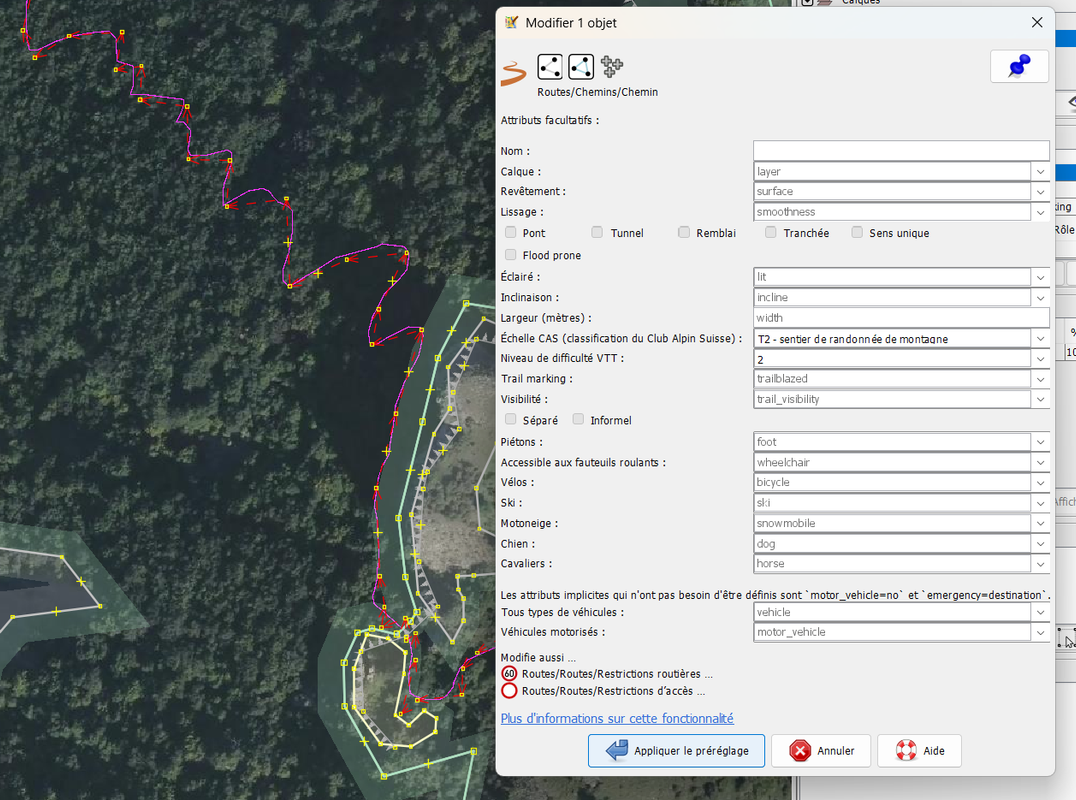Screen dimensions: 1076x800
Task: Click the Largeur width input field
Action: (x=901, y=318)
